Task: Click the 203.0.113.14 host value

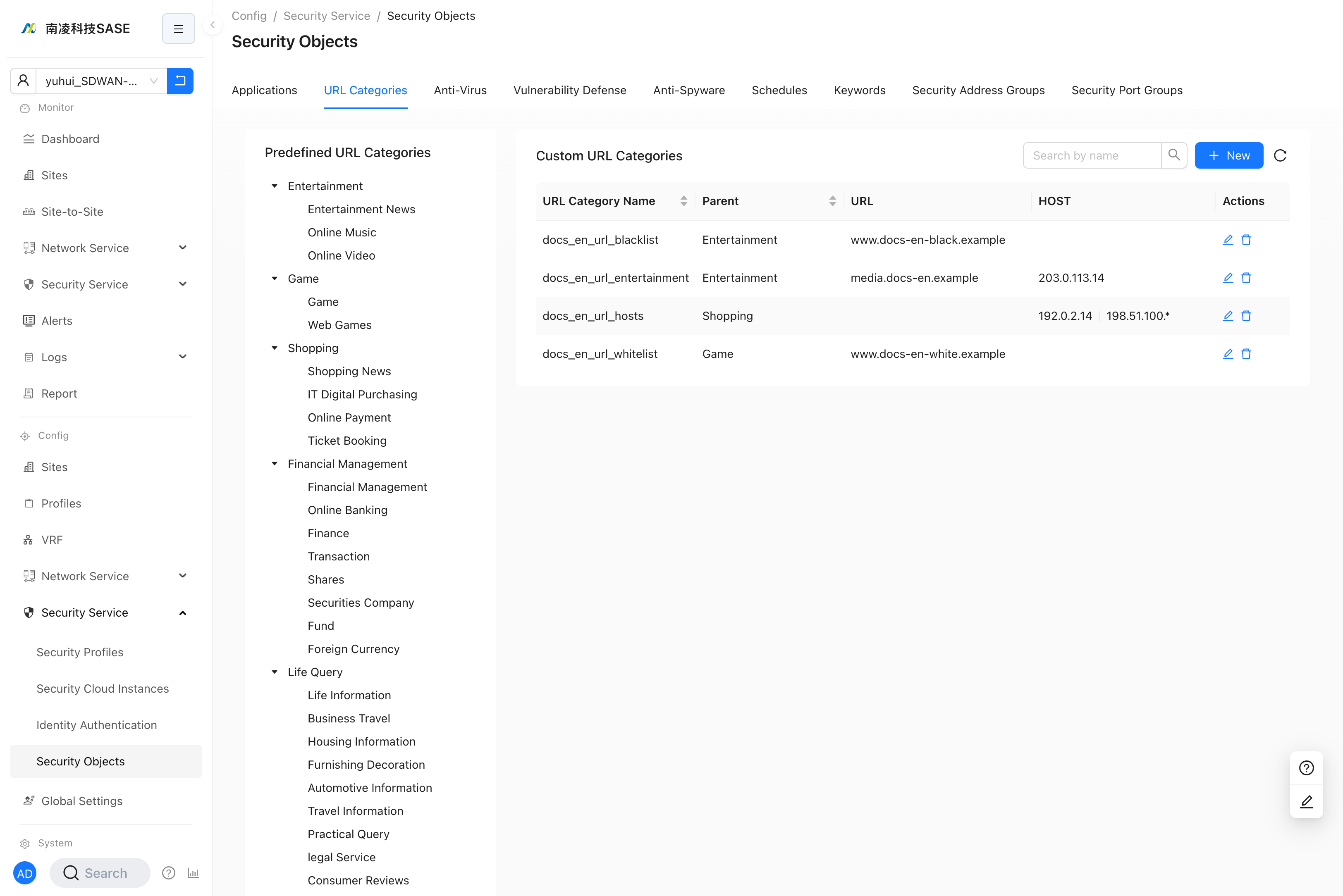Action: coord(1071,278)
